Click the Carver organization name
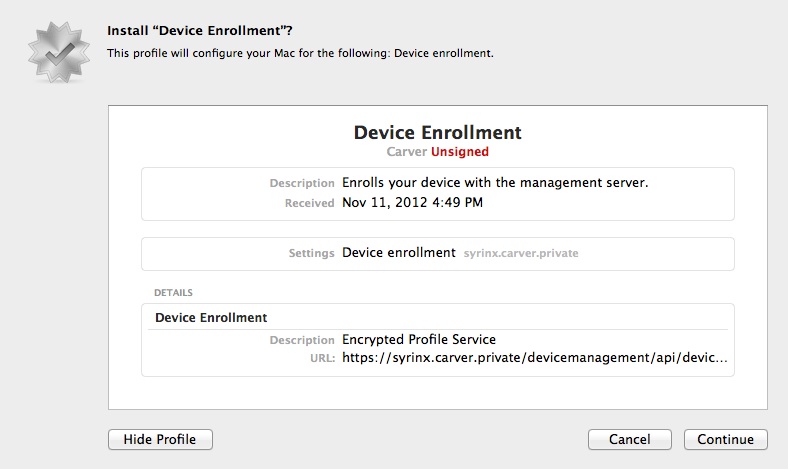 [x=406, y=152]
